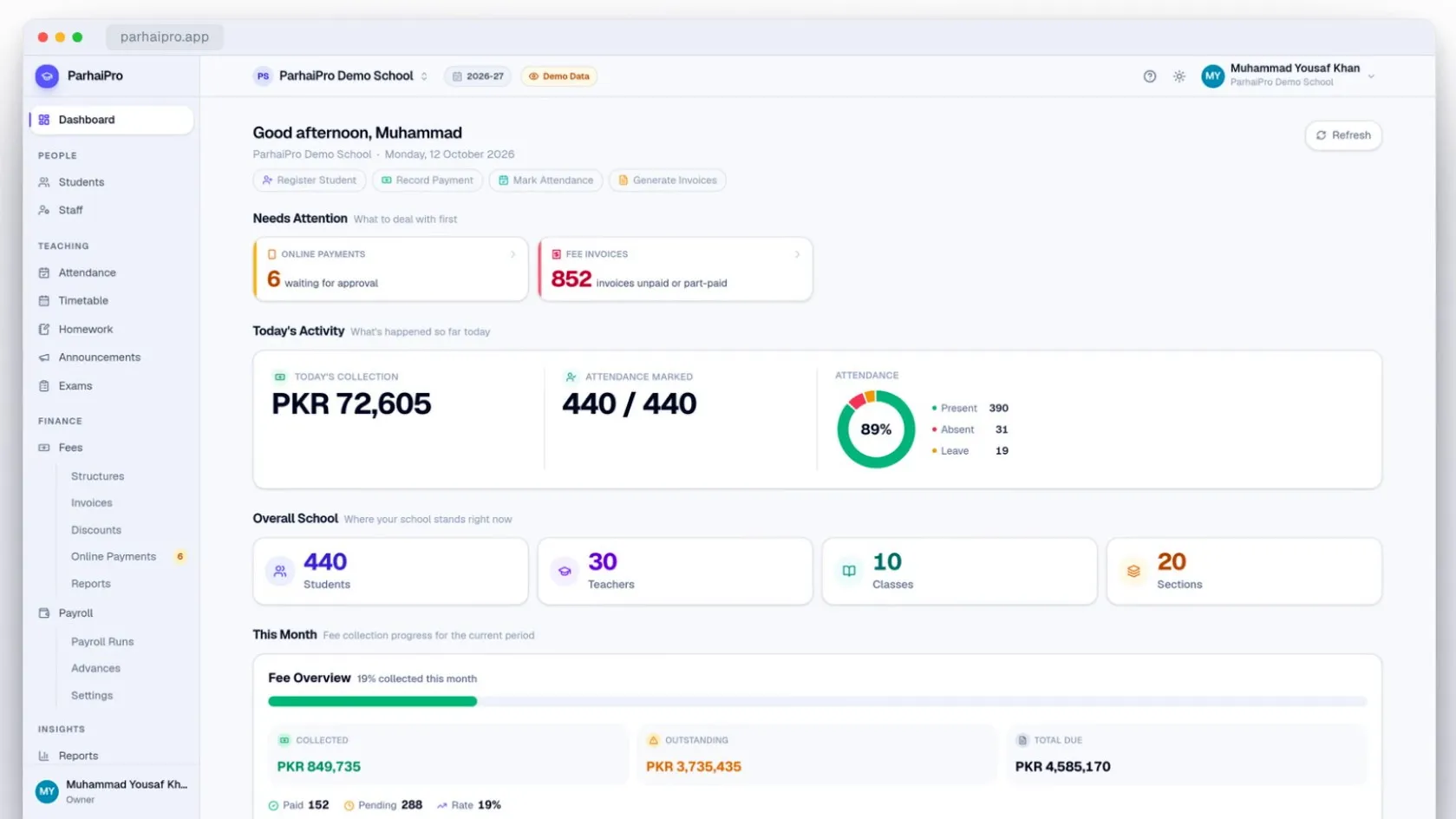Click the MY avatar in top bar
Image resolution: width=1456 pixels, height=819 pixels.
(1212, 76)
